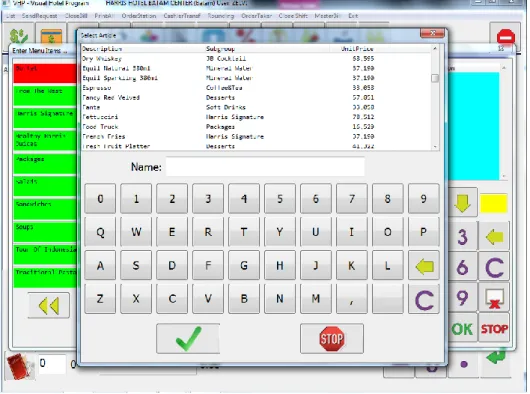Select French Fries article row

click(256, 137)
